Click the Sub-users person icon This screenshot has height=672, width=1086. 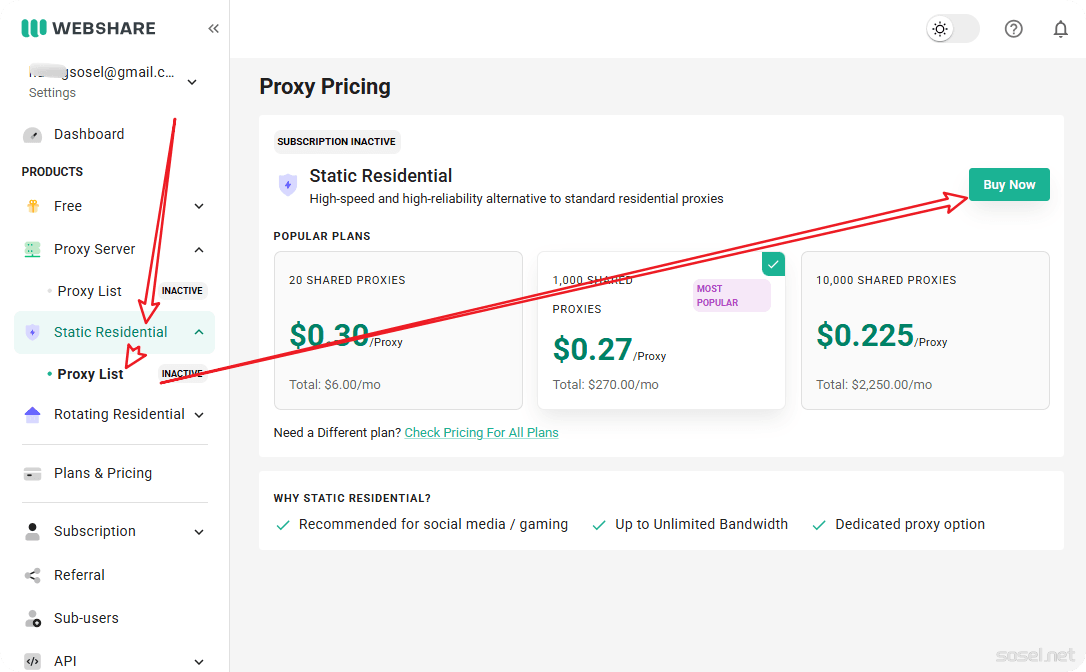(32, 619)
